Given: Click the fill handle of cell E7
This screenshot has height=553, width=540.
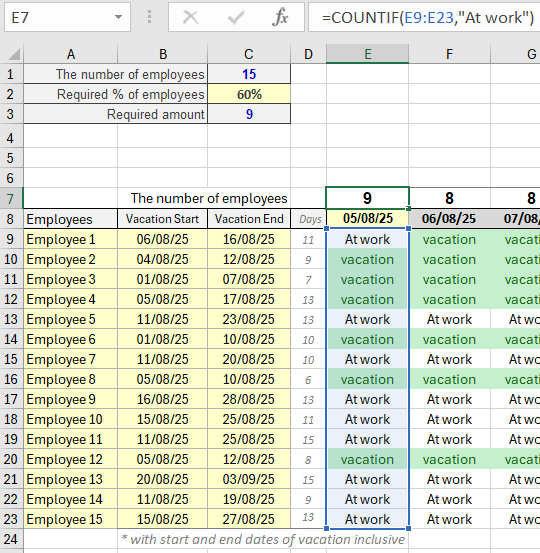Looking at the screenshot, I should 408,208.
